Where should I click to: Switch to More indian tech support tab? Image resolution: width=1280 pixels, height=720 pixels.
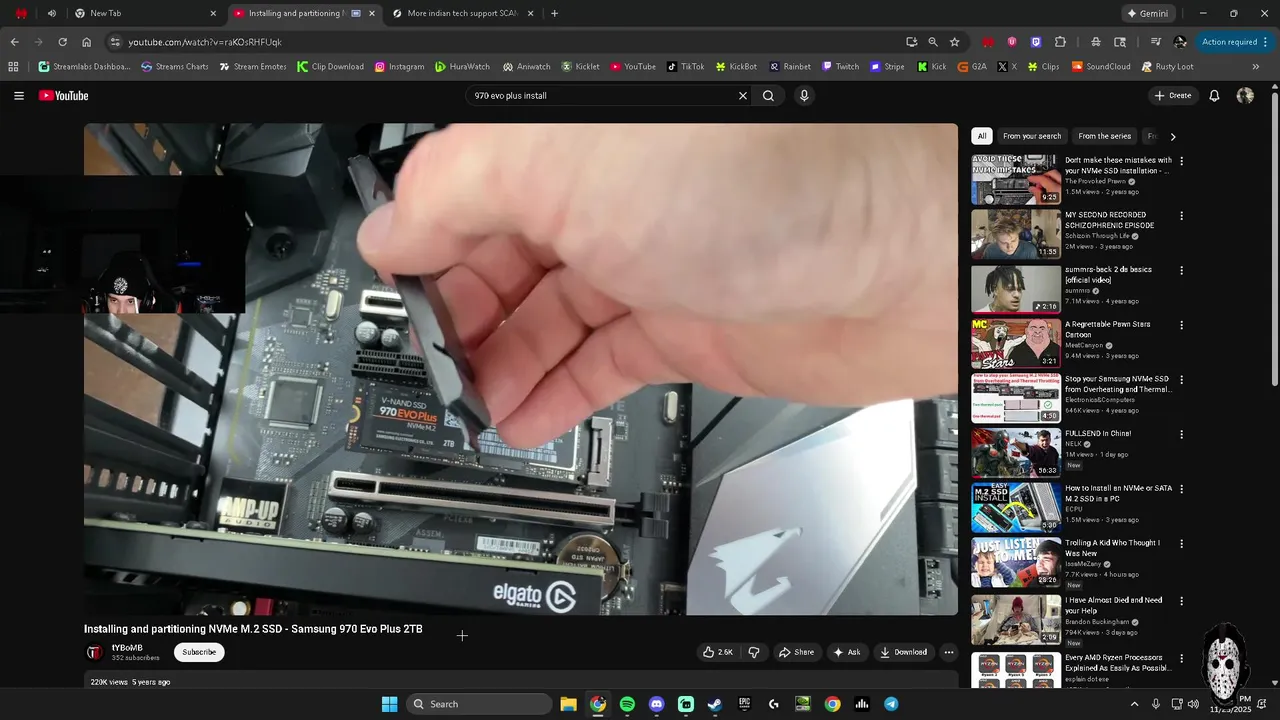(x=462, y=14)
